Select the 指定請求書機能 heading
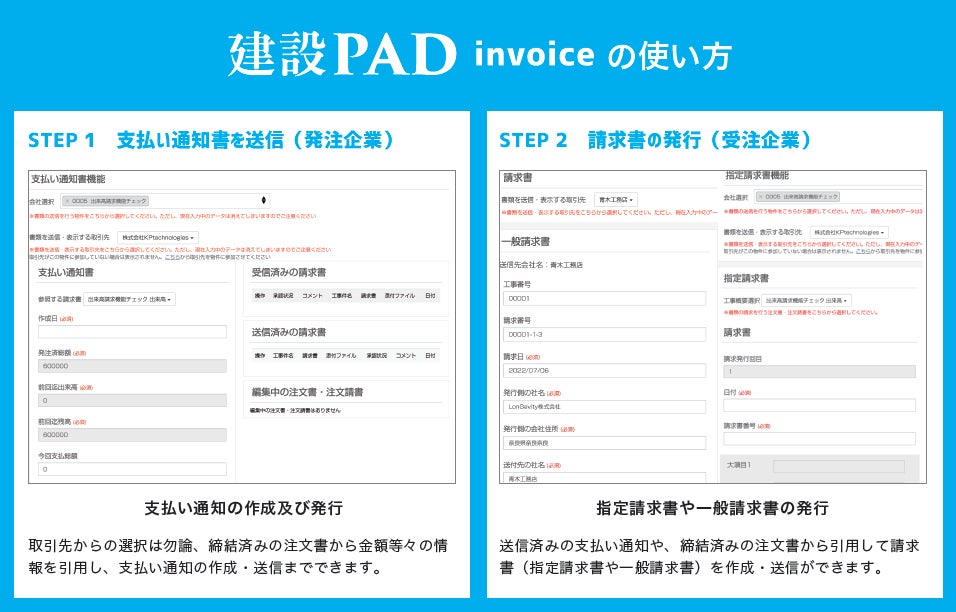 tap(757, 176)
